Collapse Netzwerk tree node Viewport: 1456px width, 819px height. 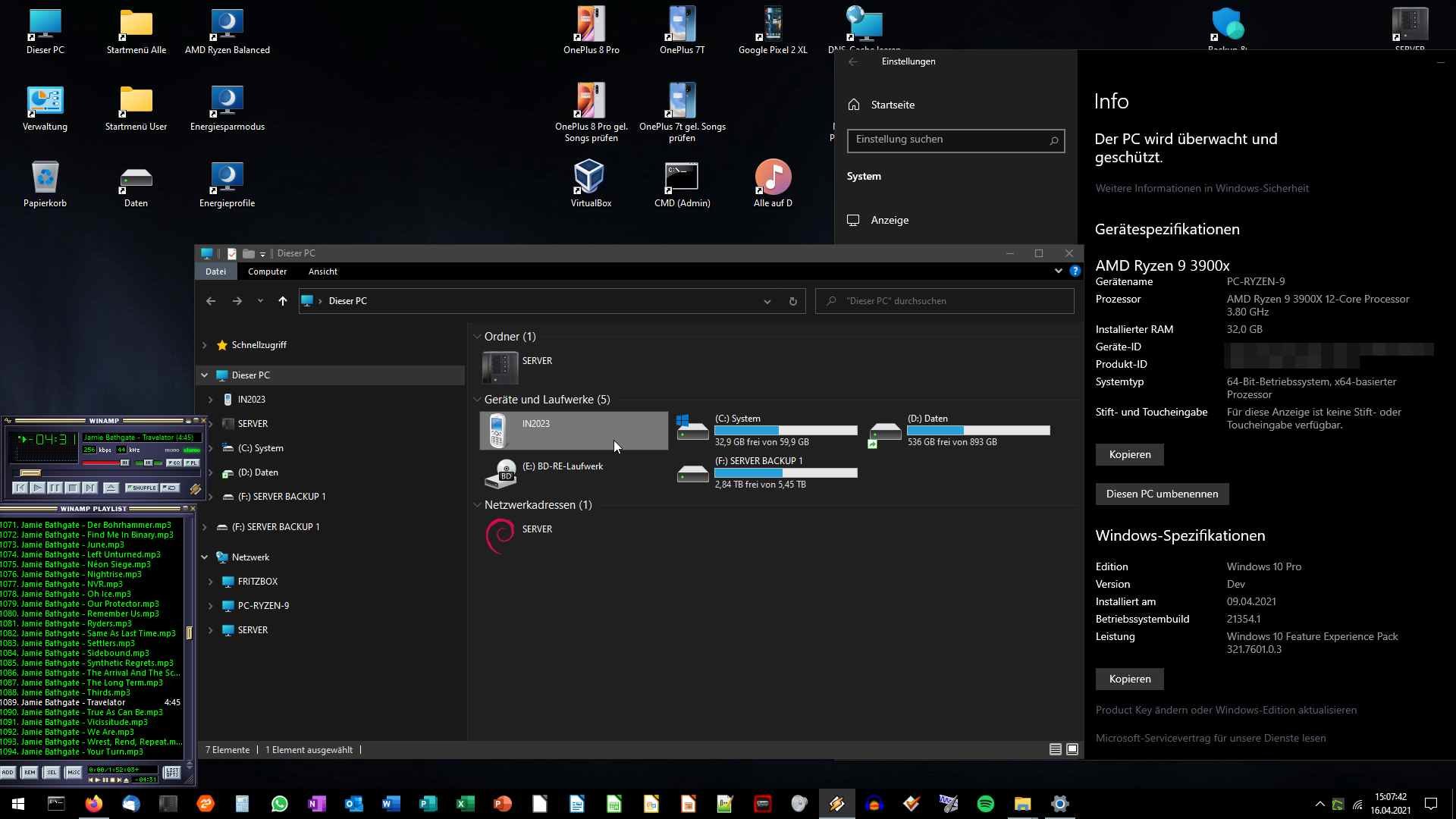coord(204,557)
